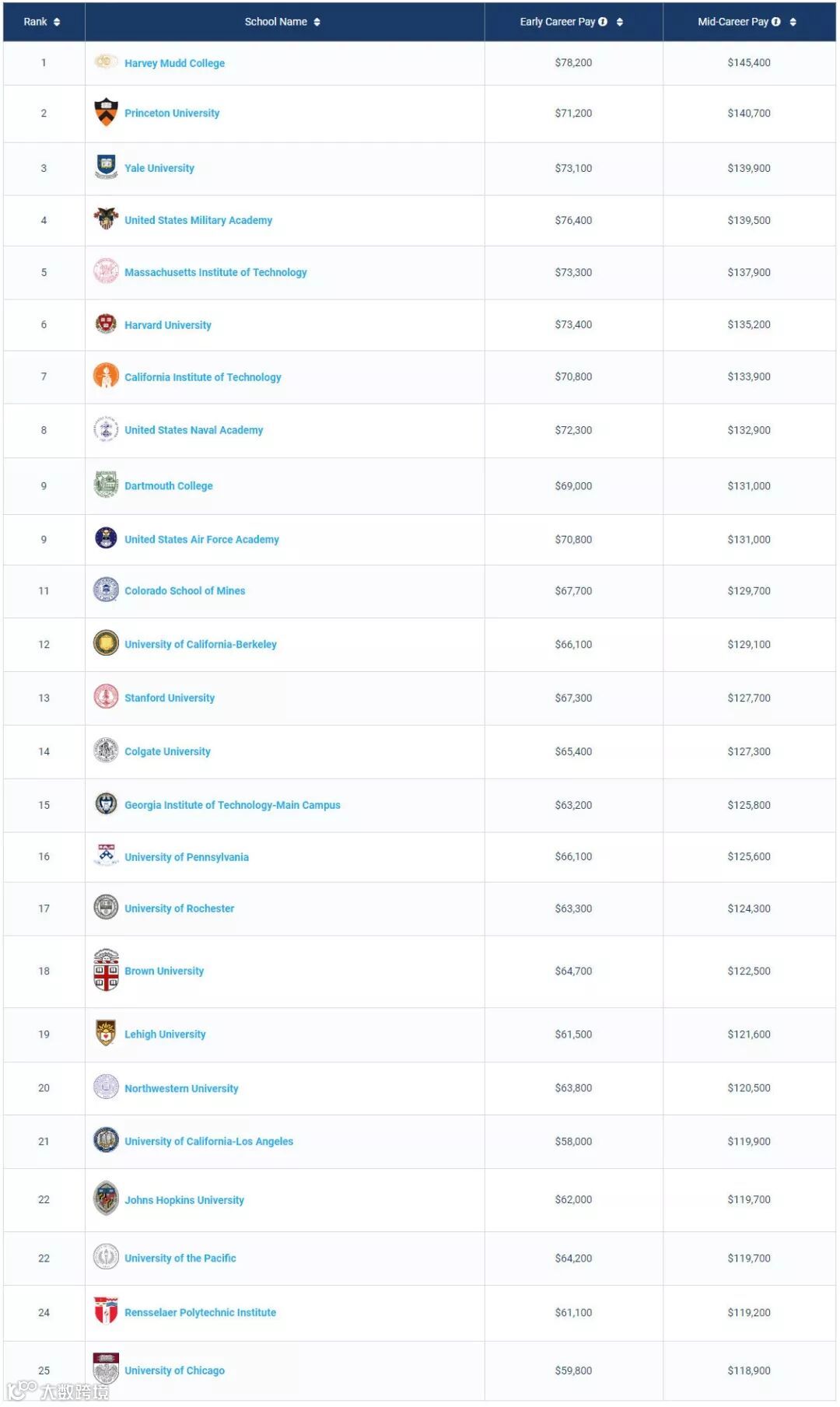This screenshot has height=1407, width=840.
Task: Click the Rensselaer Polytechnic Institute red logo
Action: pos(106,1311)
